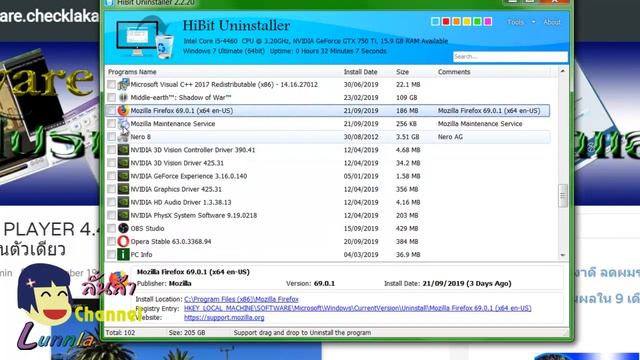Sort by Programs Name column header
Viewport: 640px width, 360px height.
[132, 72]
